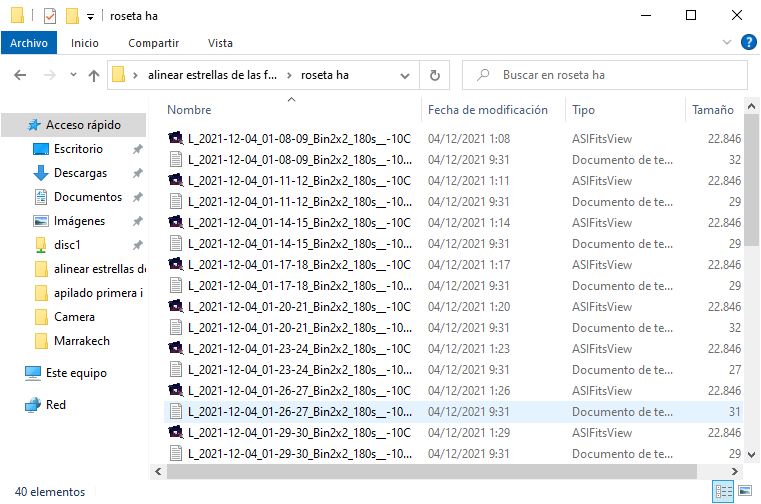This screenshot has width=761, height=504.
Task: Select the 01-29-30 text document file name
Action: [x=300, y=454]
